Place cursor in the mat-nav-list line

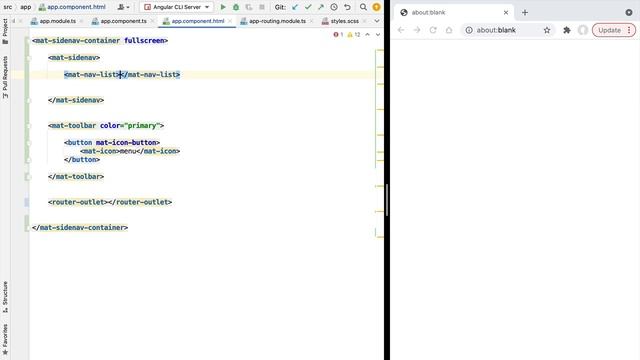[122, 75]
